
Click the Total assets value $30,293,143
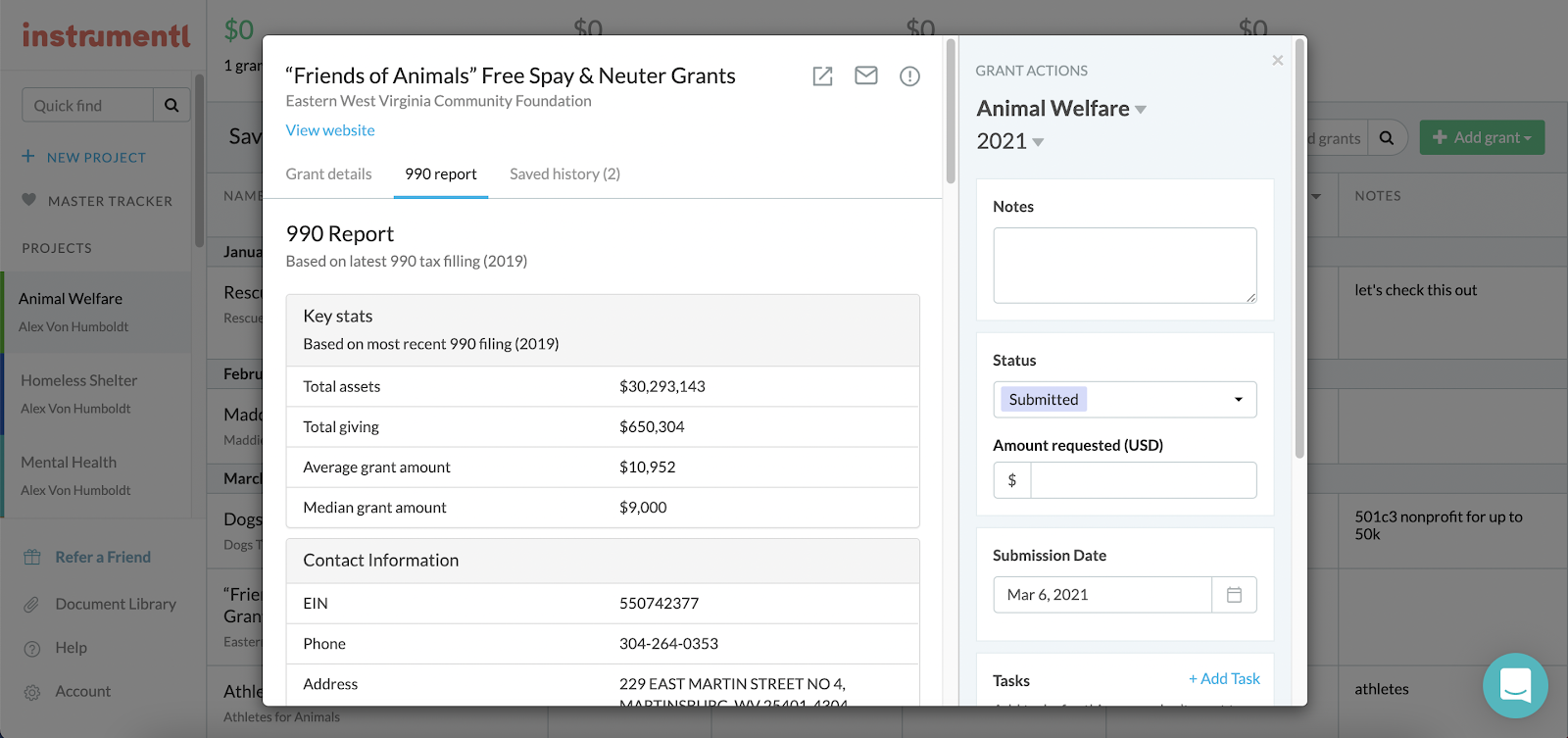click(x=662, y=386)
